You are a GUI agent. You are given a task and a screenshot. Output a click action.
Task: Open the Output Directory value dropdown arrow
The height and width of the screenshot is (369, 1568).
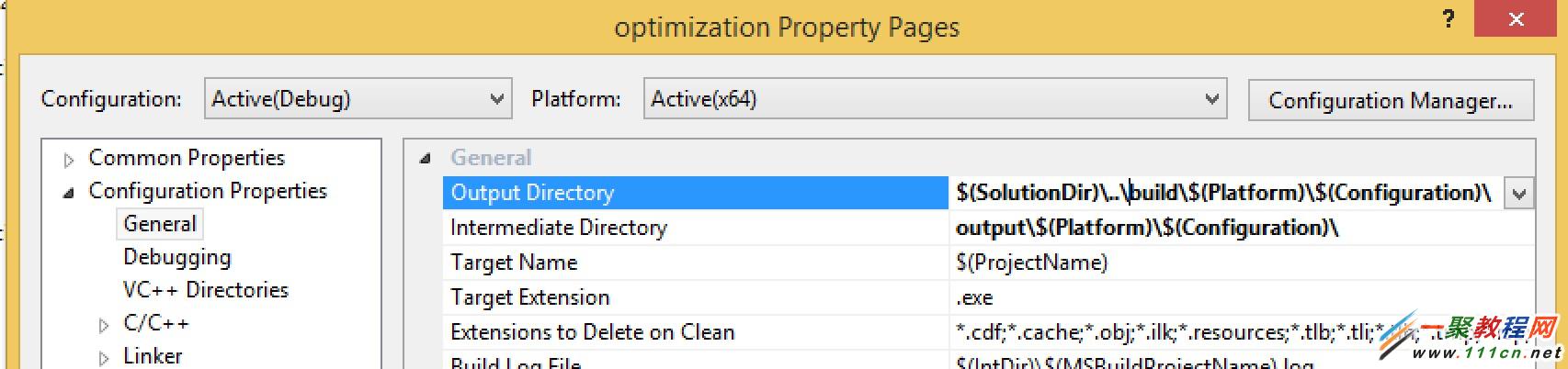[1518, 194]
